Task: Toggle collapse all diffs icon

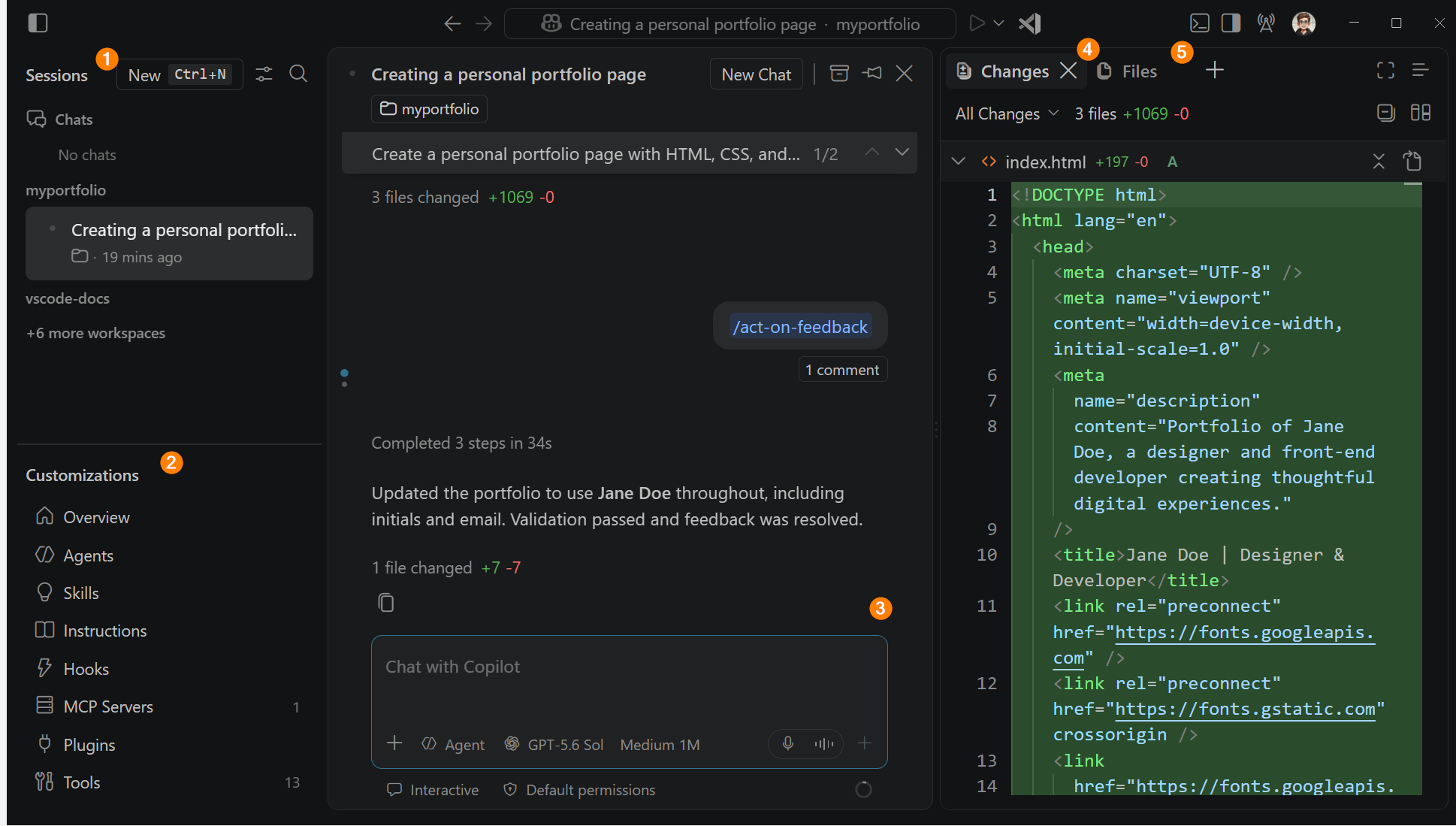Action: [1386, 113]
